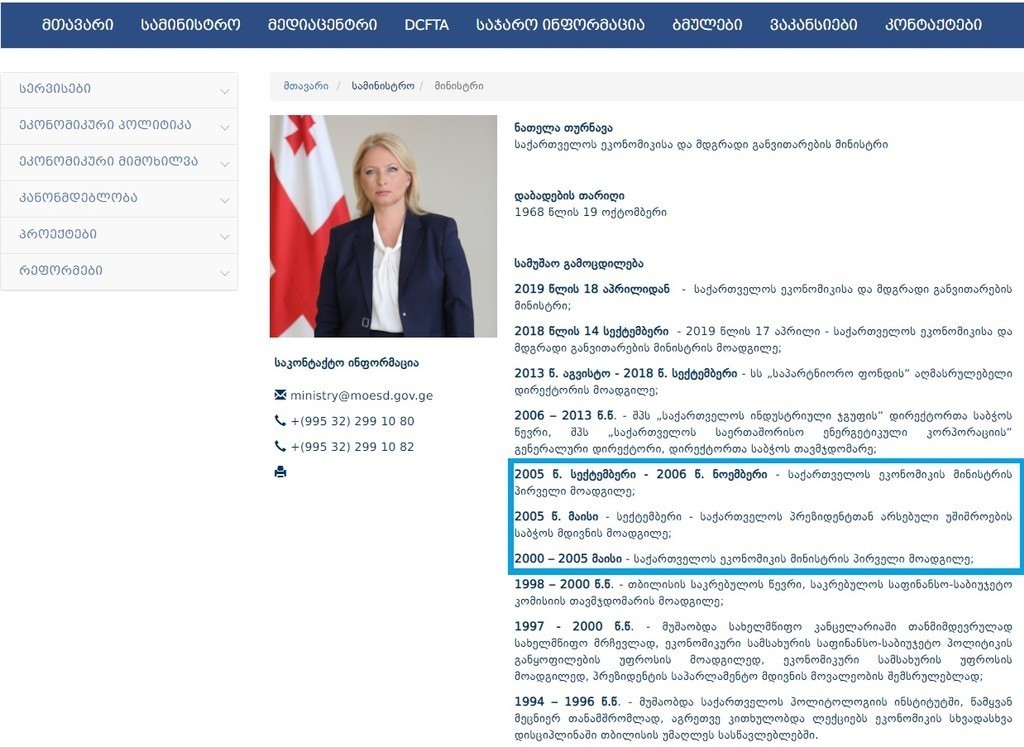Click the envelope email icon
1024x747 pixels.
(x=280, y=394)
